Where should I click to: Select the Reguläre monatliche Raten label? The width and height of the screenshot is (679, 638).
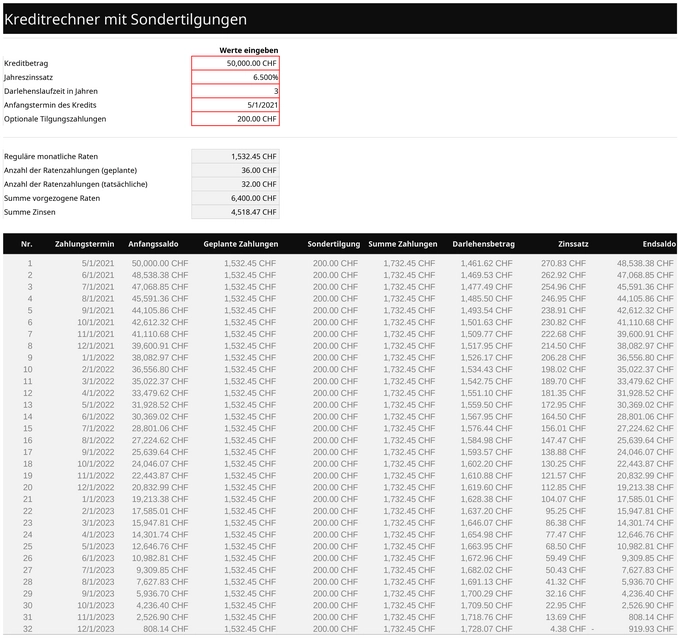51,156
